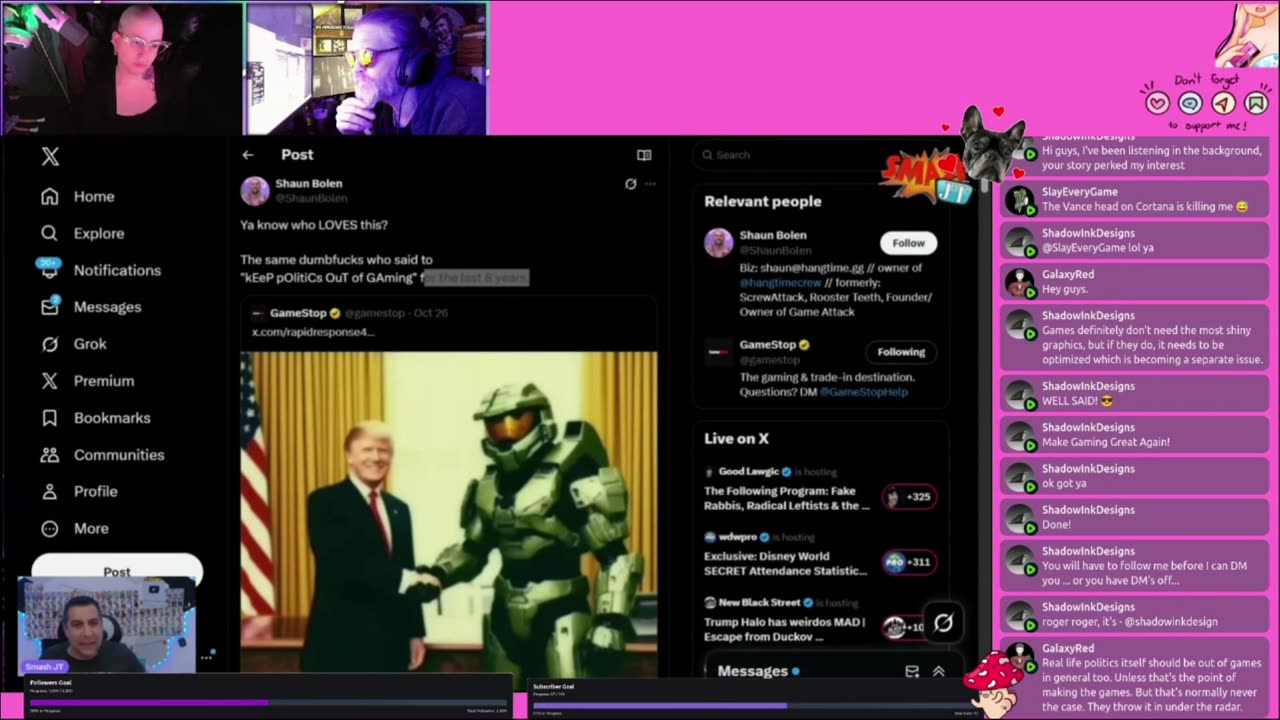Click the chat bubble icon in support banner
Viewport: 1280px width, 720px height.
tap(1190, 103)
